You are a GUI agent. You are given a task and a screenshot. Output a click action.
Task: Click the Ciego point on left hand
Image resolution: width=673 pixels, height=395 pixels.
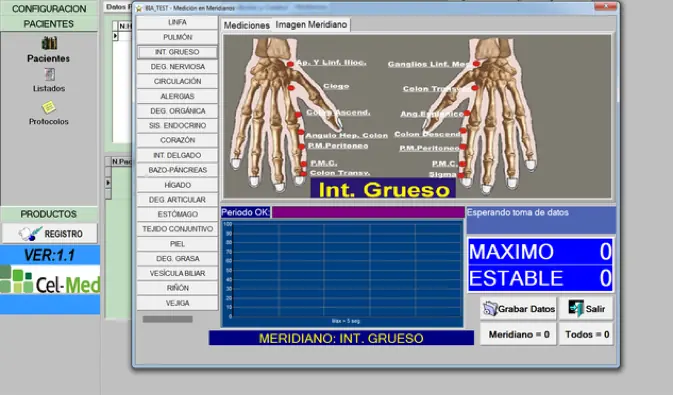[x=291, y=88]
